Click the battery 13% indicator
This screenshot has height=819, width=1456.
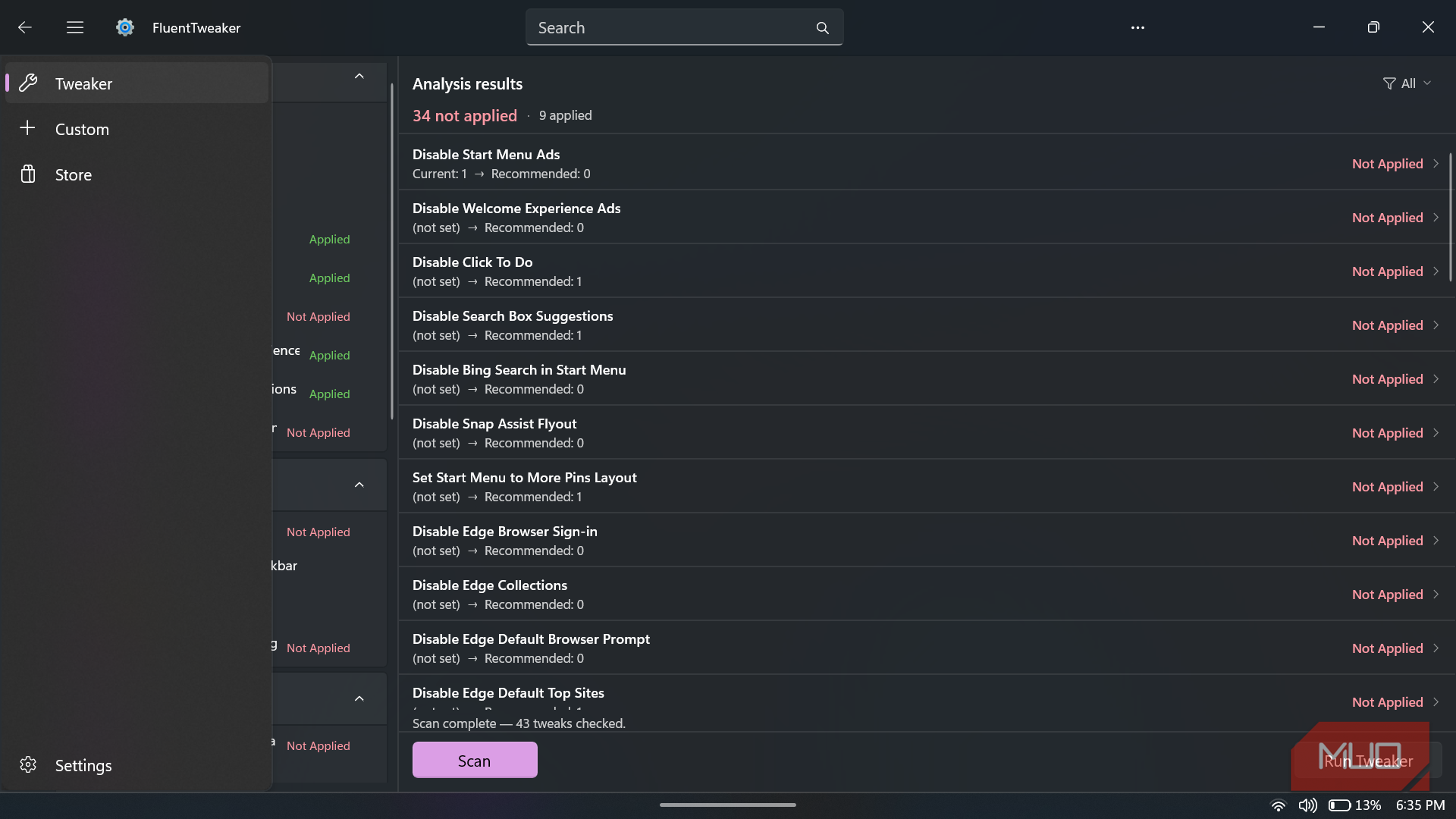1355,805
